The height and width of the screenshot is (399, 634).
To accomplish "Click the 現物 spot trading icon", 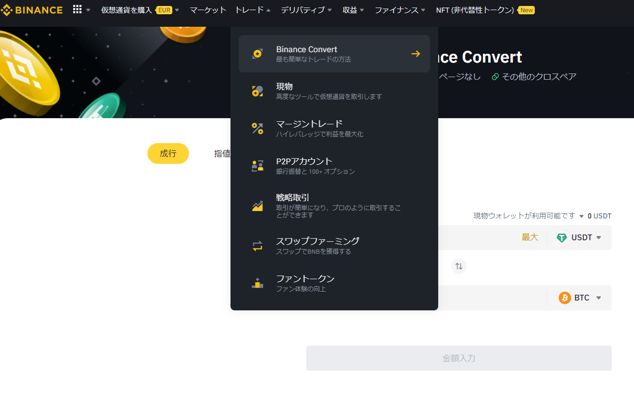I will (x=257, y=91).
